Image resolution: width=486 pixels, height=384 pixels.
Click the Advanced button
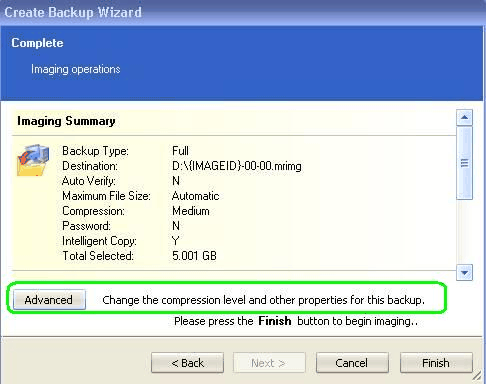49,300
